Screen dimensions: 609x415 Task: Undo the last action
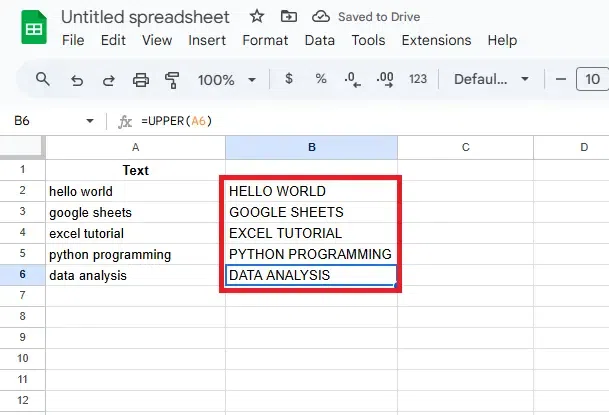(77, 79)
